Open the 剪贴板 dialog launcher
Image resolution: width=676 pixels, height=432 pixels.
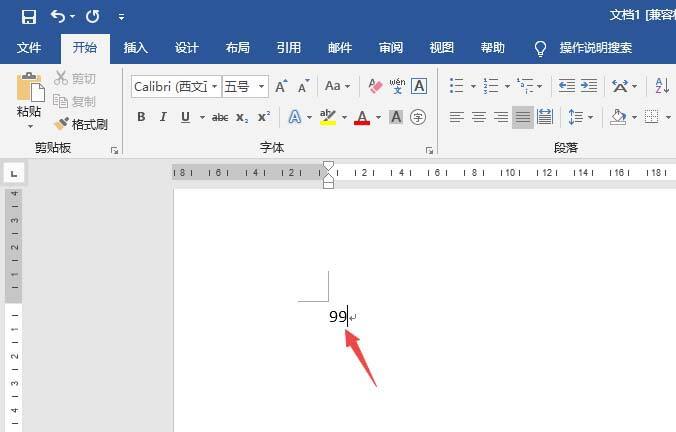[x=114, y=150]
